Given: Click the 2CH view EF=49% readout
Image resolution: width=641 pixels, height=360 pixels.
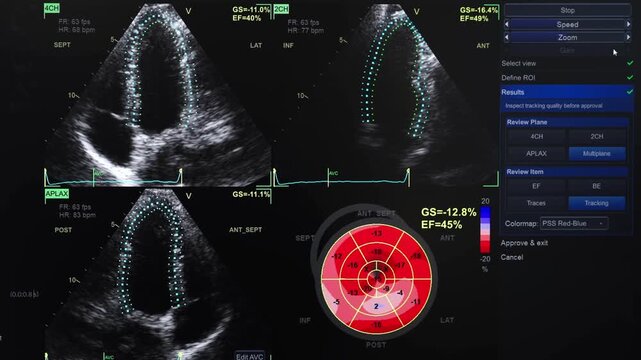Looking at the screenshot, I should tap(474, 18).
